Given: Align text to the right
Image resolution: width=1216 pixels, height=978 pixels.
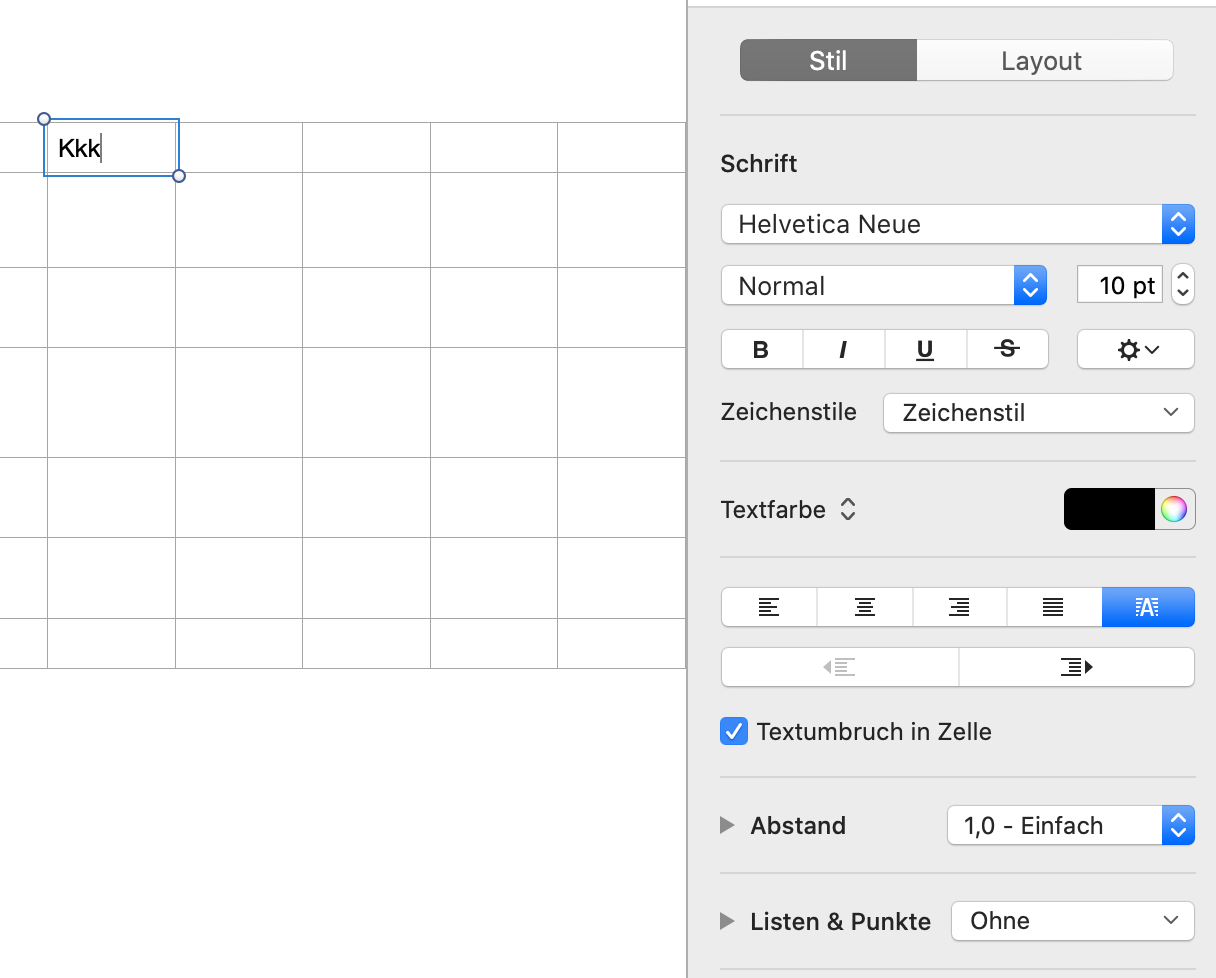Looking at the screenshot, I should click(x=959, y=607).
